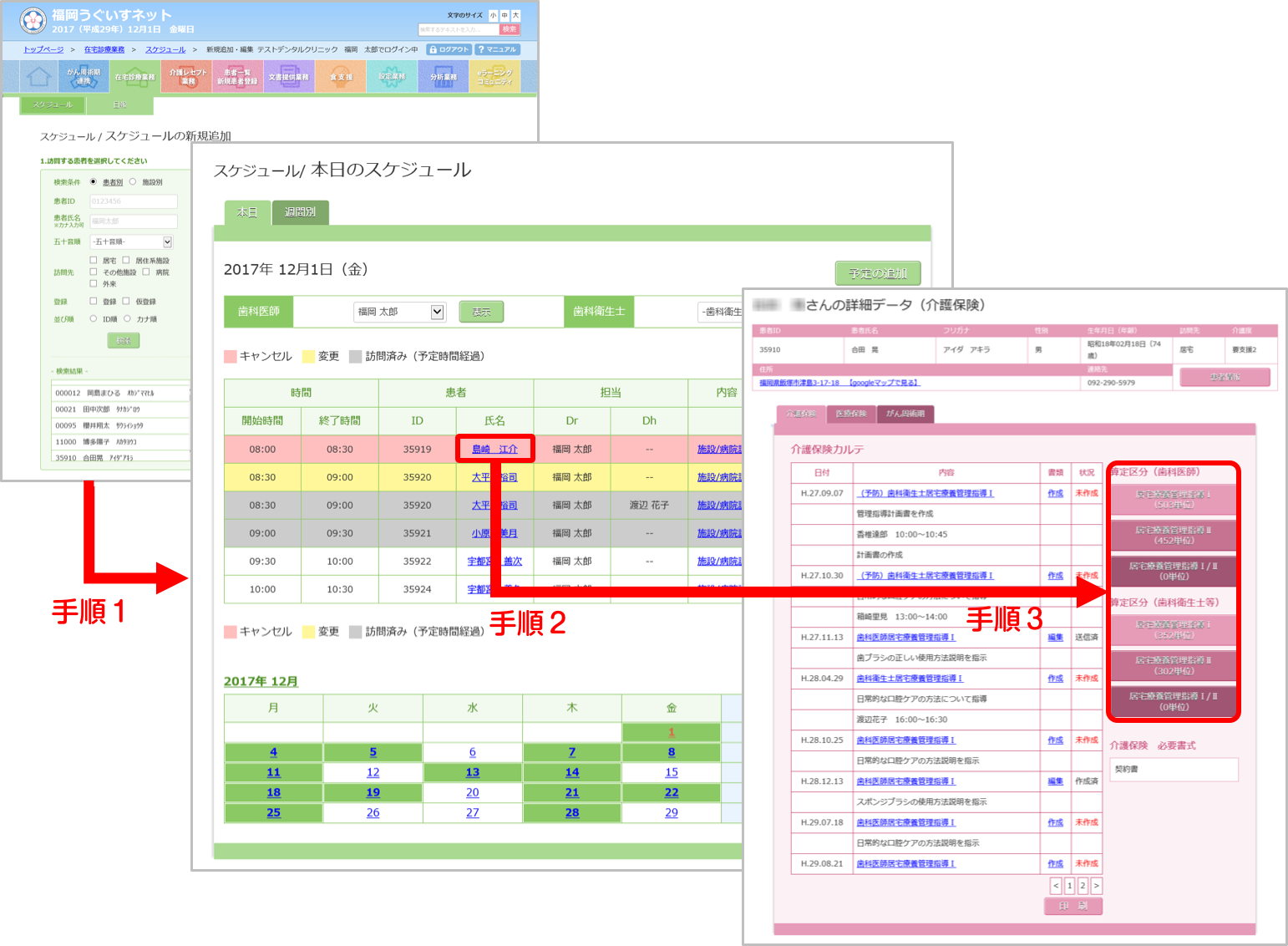Switch to the 週間別 tab
Viewport: 1288px width, 946px height.
(x=300, y=212)
